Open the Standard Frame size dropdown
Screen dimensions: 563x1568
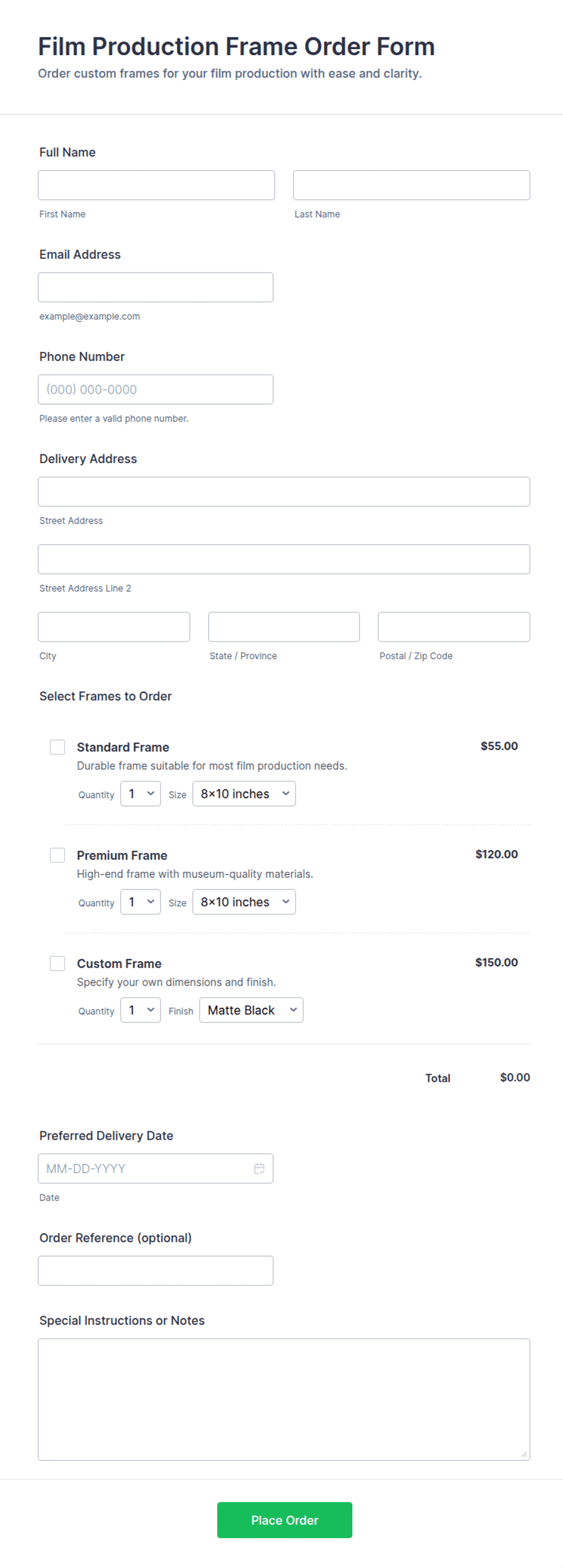click(x=245, y=794)
